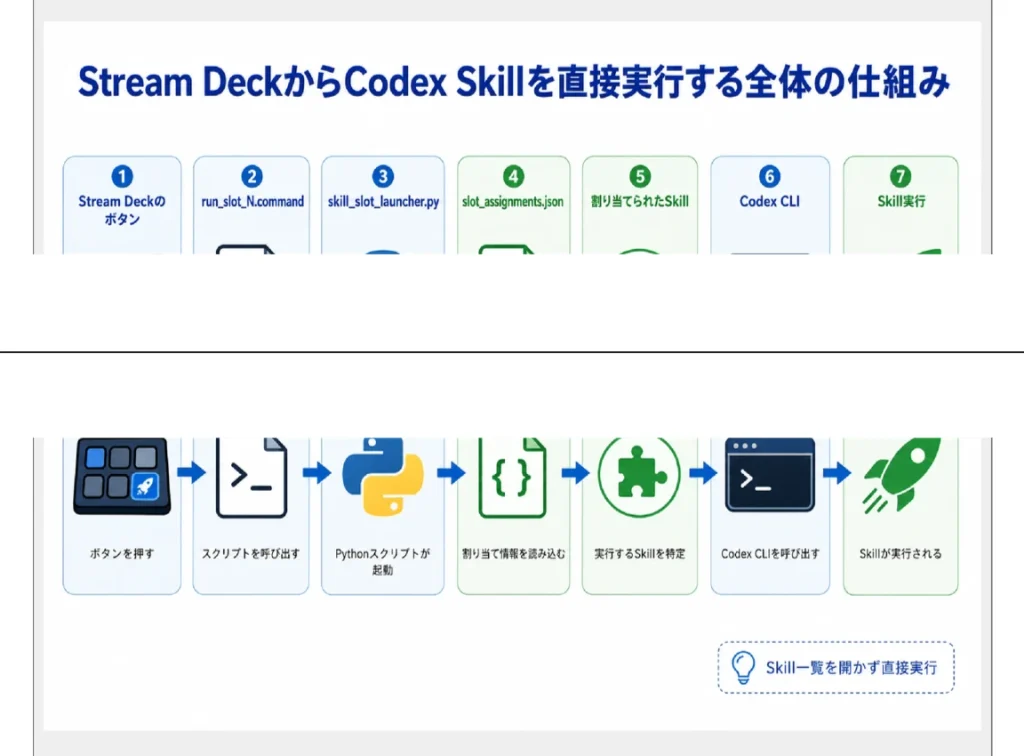Click the slide title heading text

tap(513, 82)
